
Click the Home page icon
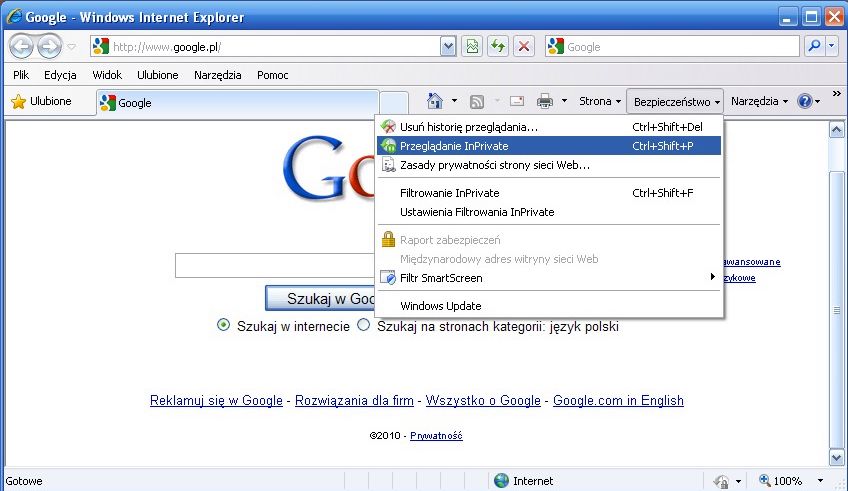point(435,101)
